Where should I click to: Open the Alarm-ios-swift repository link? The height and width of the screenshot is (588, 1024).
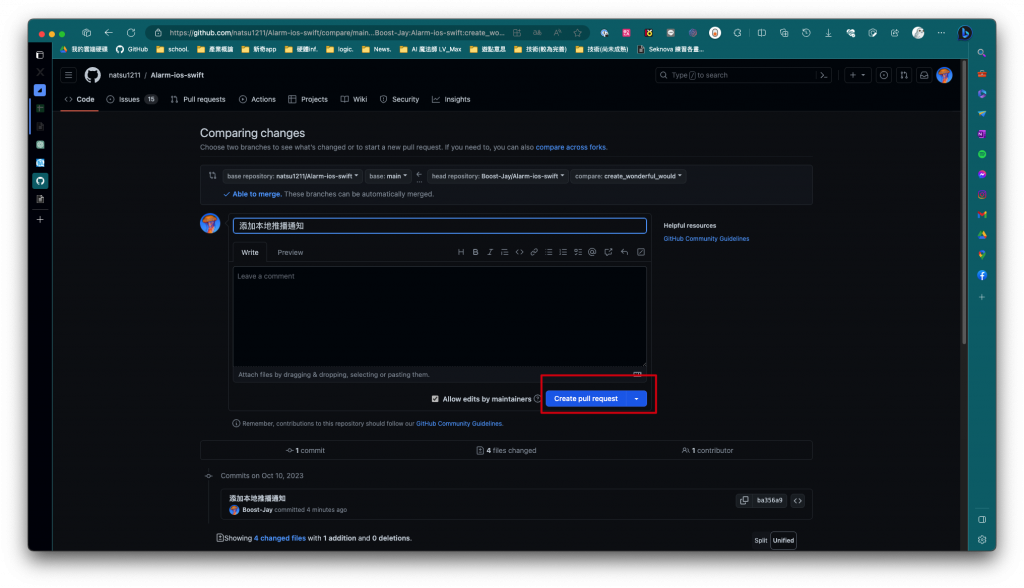177,75
